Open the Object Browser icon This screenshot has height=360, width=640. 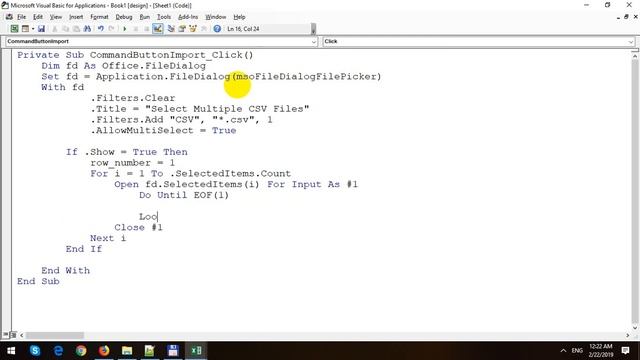click(x=193, y=29)
